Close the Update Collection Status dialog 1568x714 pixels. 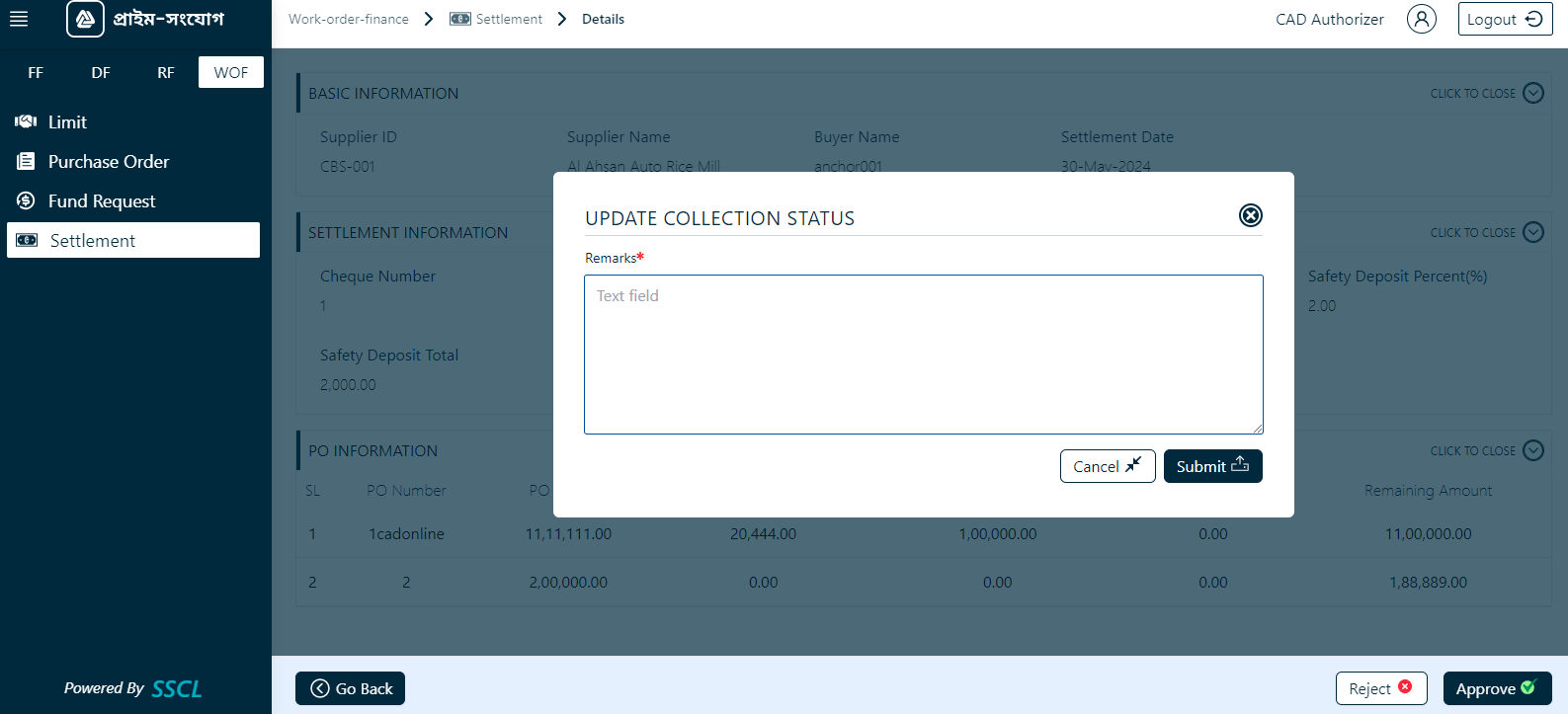pos(1251,215)
